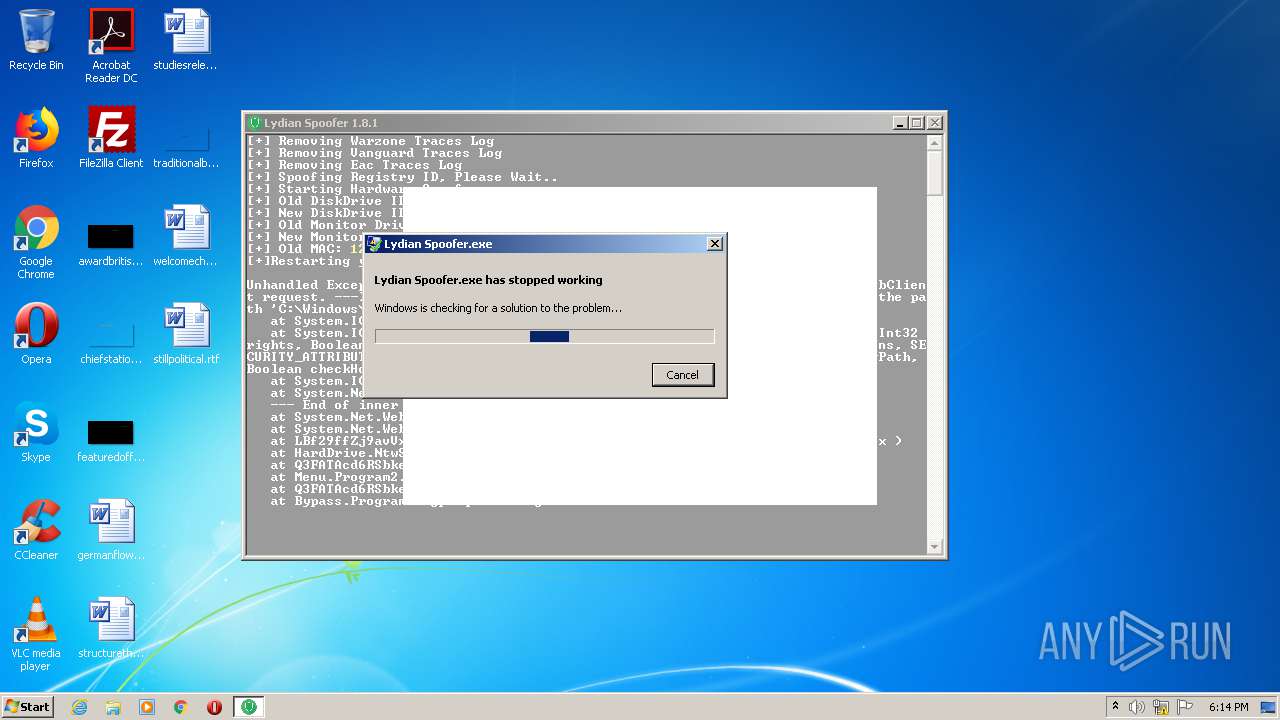The image size is (1280, 720).
Task: Open the media player taskbar icon
Action: [x=147, y=707]
